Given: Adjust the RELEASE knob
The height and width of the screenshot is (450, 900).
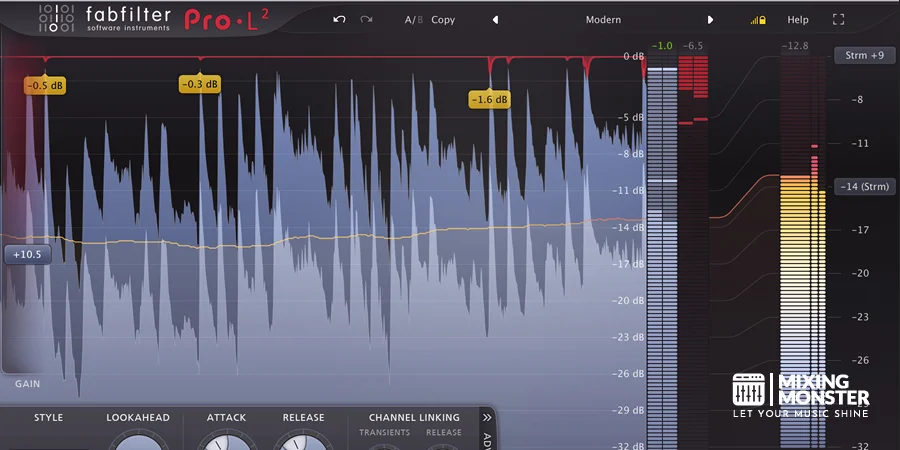Looking at the screenshot, I should [303, 440].
